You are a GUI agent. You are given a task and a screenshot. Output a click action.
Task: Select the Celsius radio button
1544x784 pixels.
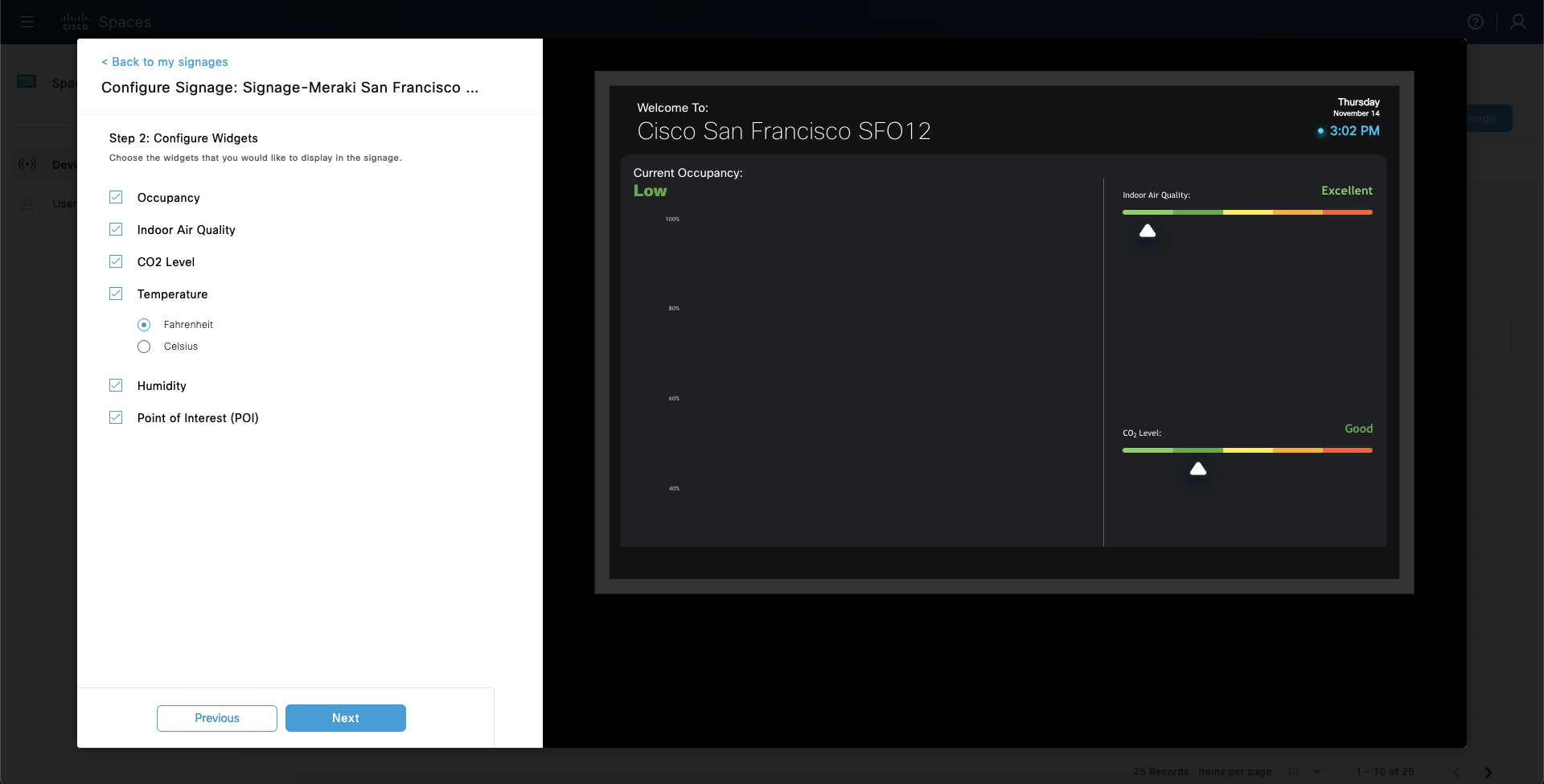coord(144,347)
